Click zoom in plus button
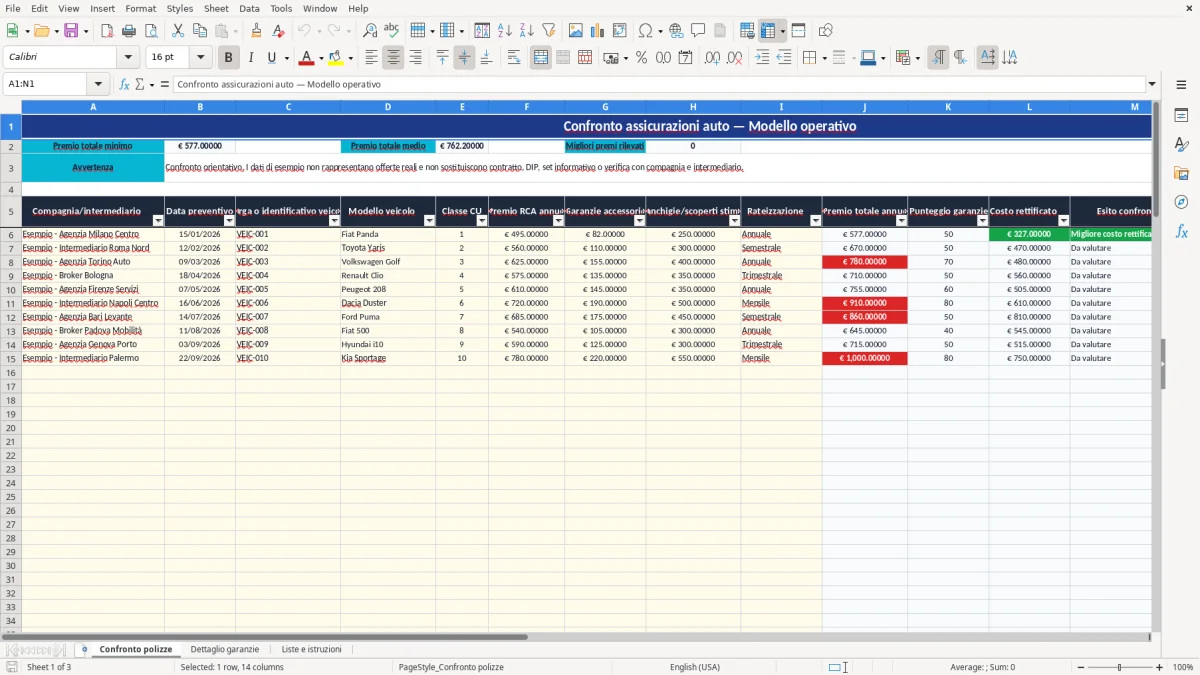 click(1159, 667)
